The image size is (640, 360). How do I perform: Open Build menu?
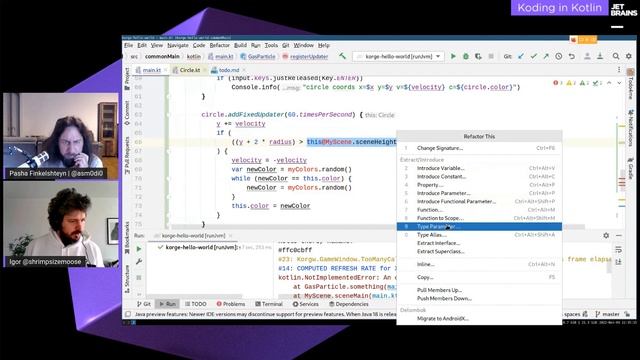coord(240,45)
